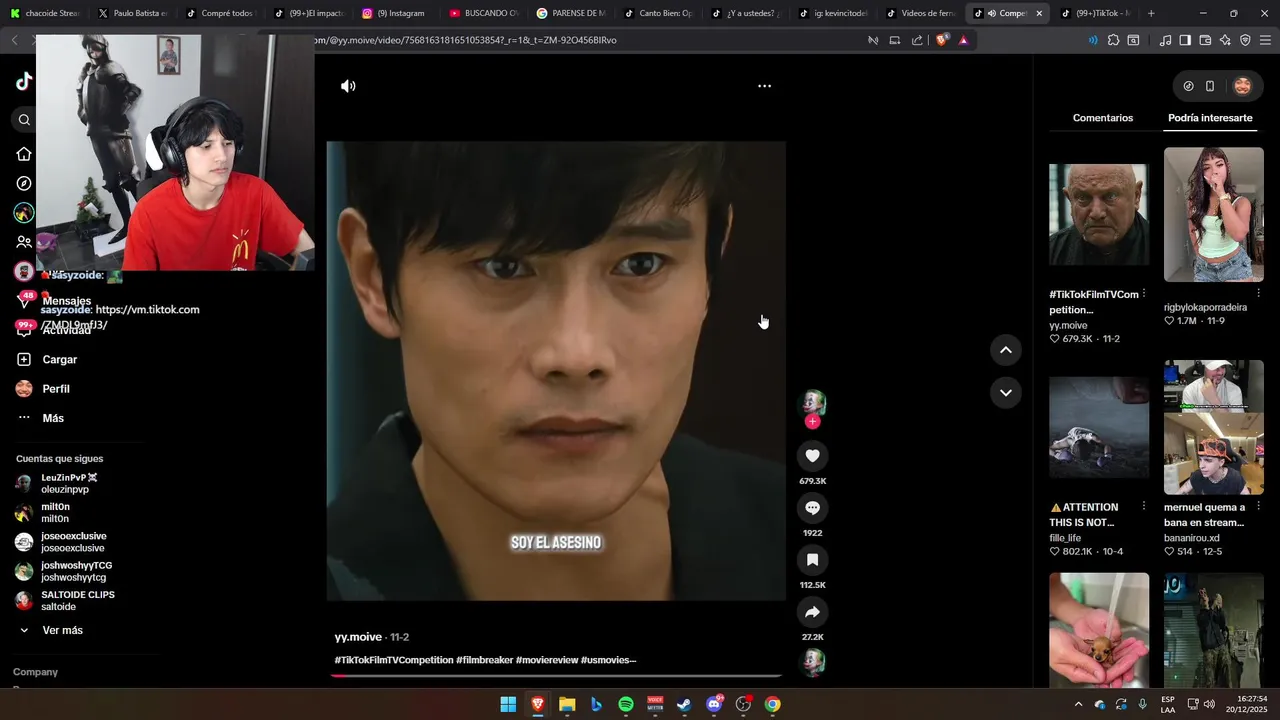Screen dimensions: 1280x720
Task: Click the TikTok logo in the sidebar
Action: tap(24, 82)
